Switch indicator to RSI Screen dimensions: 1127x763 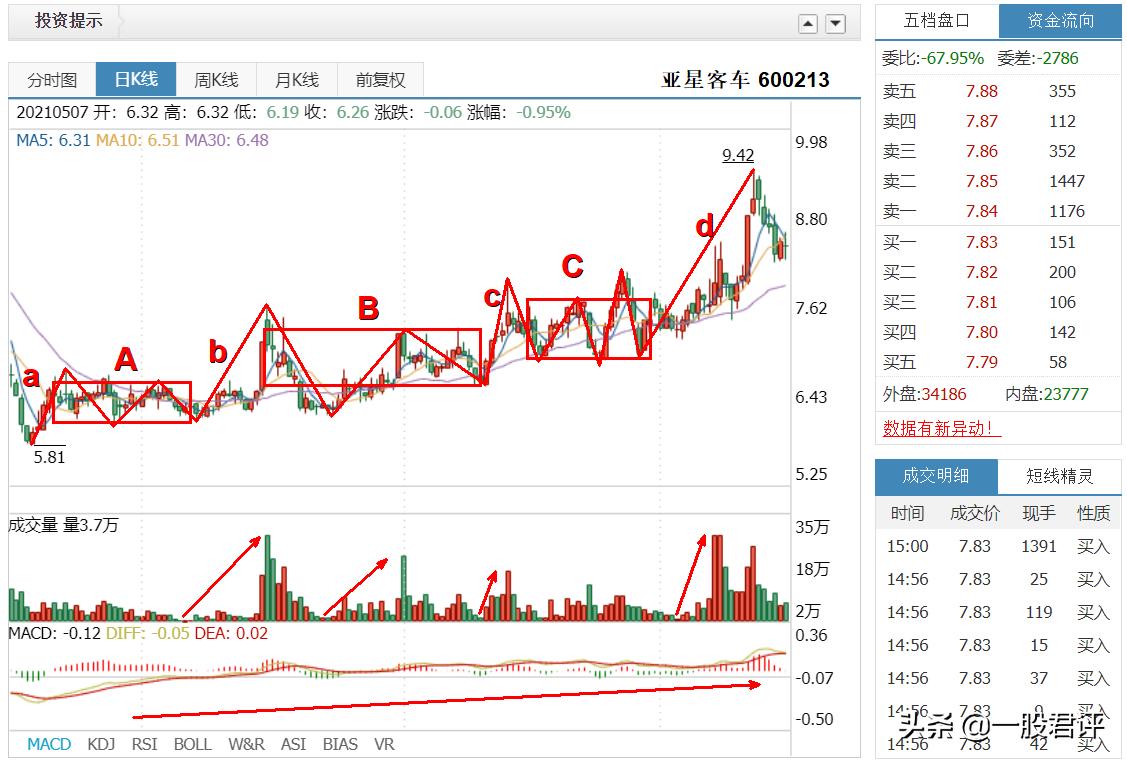[x=144, y=744]
